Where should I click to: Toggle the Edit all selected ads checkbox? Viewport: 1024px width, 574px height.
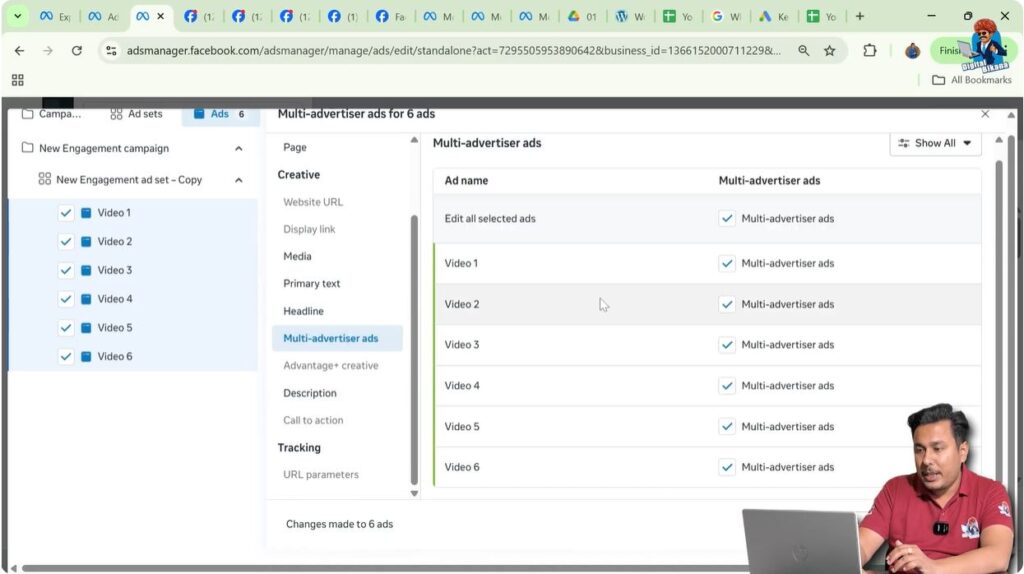(x=727, y=218)
